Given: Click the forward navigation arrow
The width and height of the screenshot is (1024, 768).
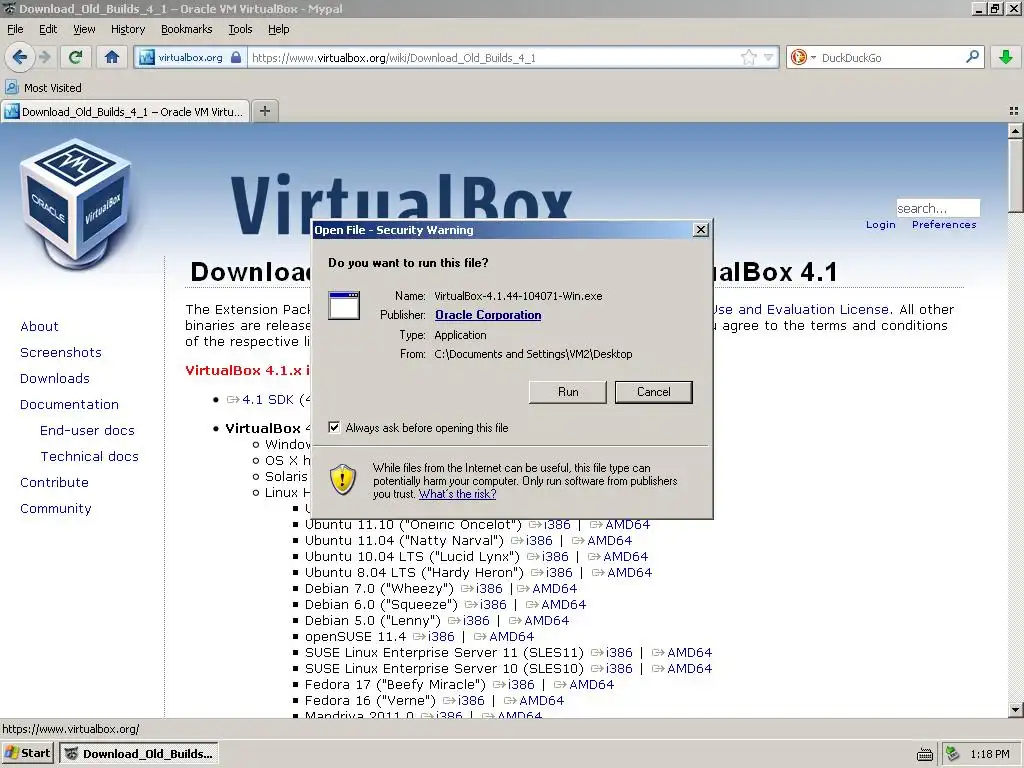Looking at the screenshot, I should coord(44,57).
